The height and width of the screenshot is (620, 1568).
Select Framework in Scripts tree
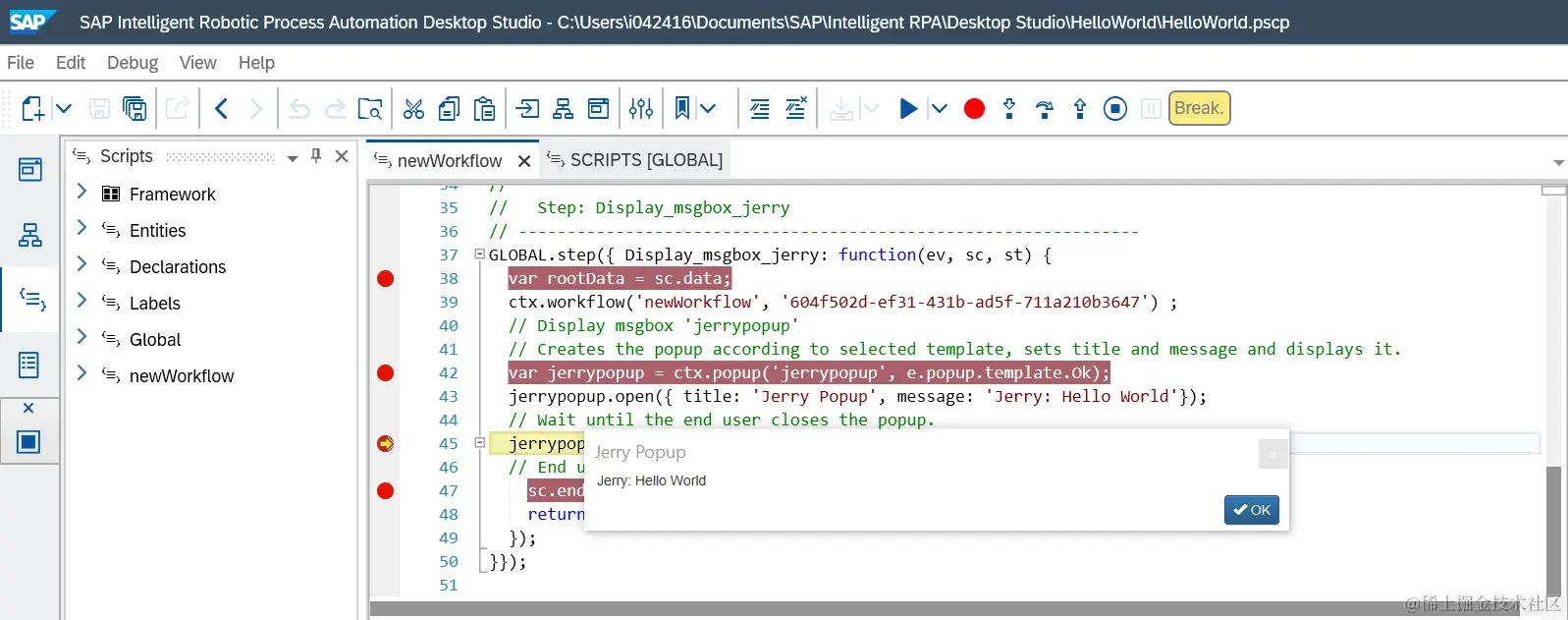pyautogui.click(x=172, y=195)
